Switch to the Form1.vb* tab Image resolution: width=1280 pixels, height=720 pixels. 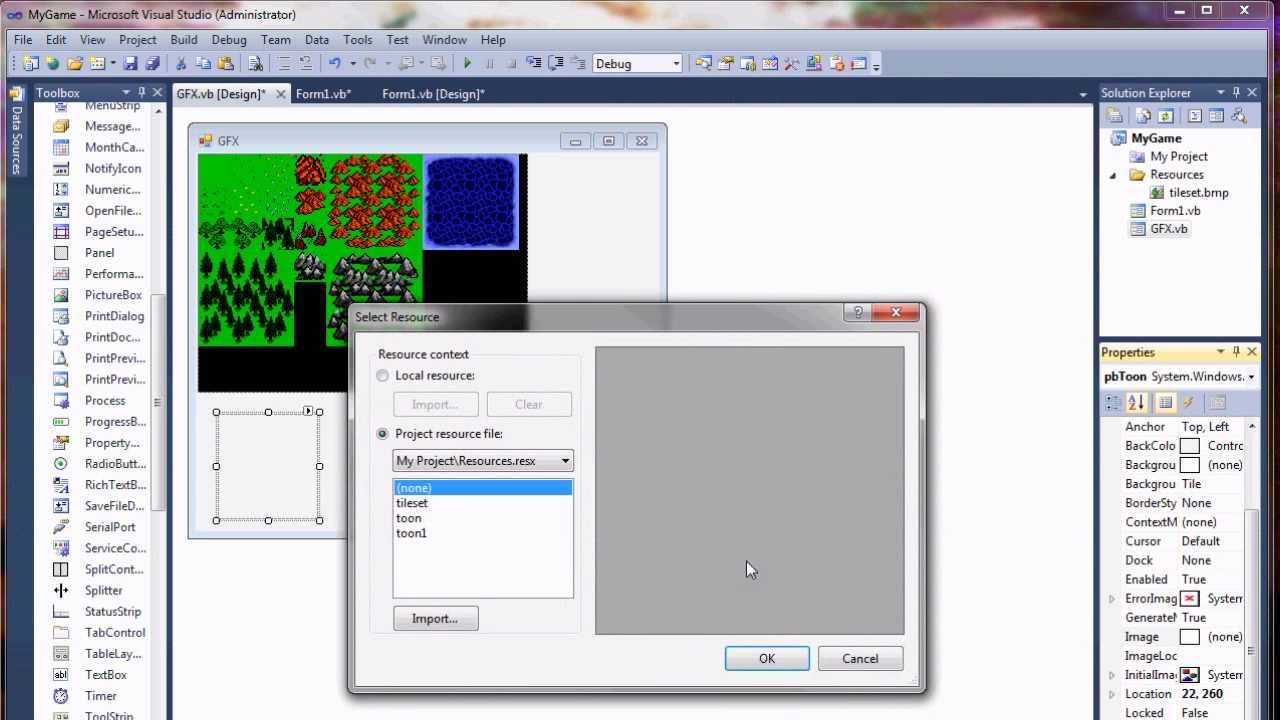point(323,94)
